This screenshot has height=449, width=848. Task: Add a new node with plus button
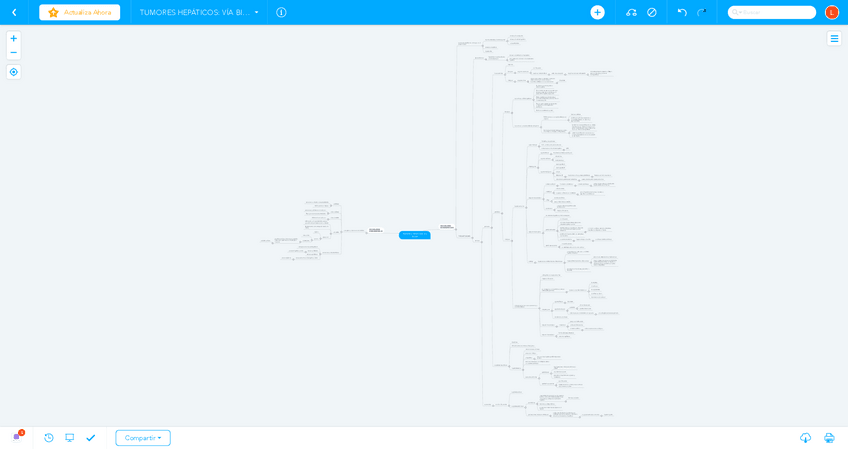597,12
